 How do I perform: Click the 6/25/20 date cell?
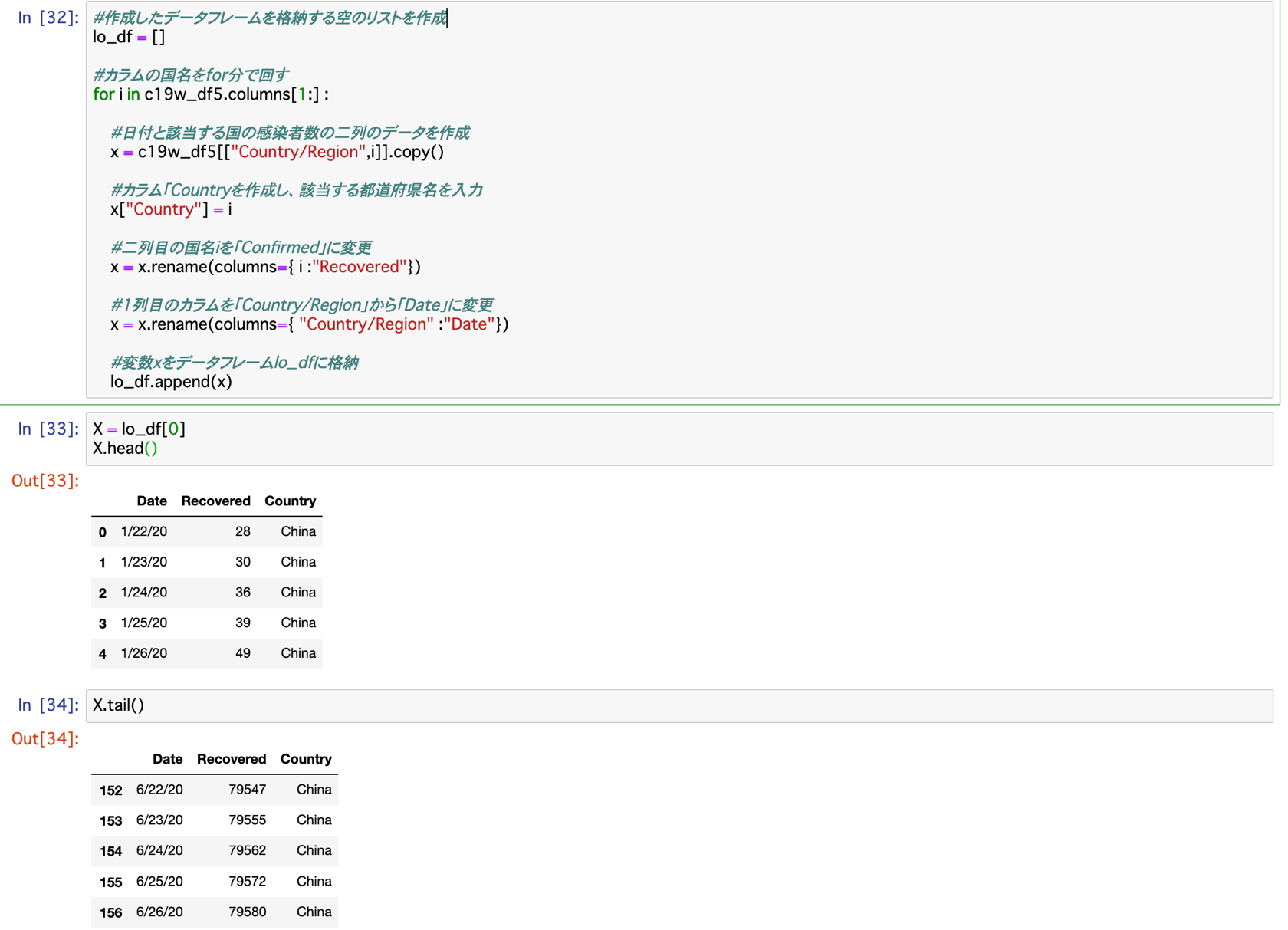tap(159, 881)
